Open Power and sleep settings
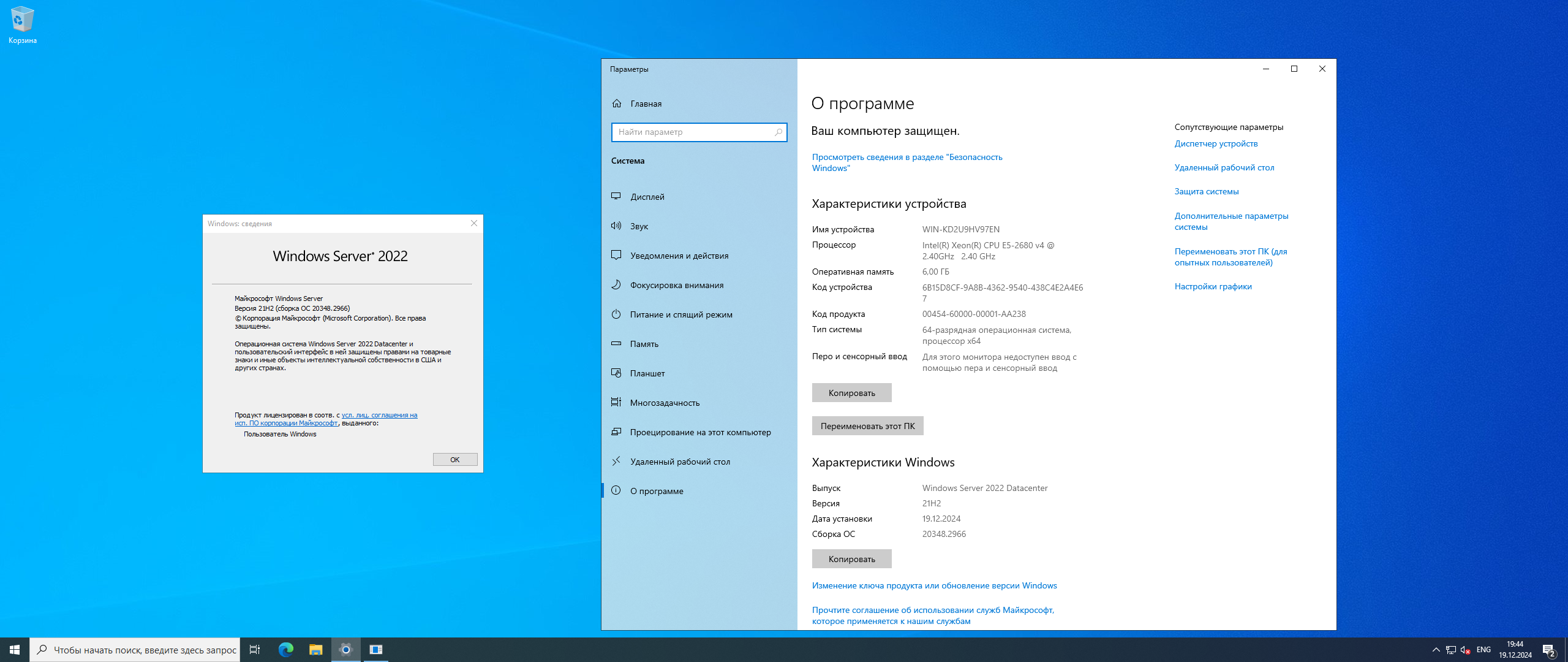1568x662 pixels. tap(680, 314)
